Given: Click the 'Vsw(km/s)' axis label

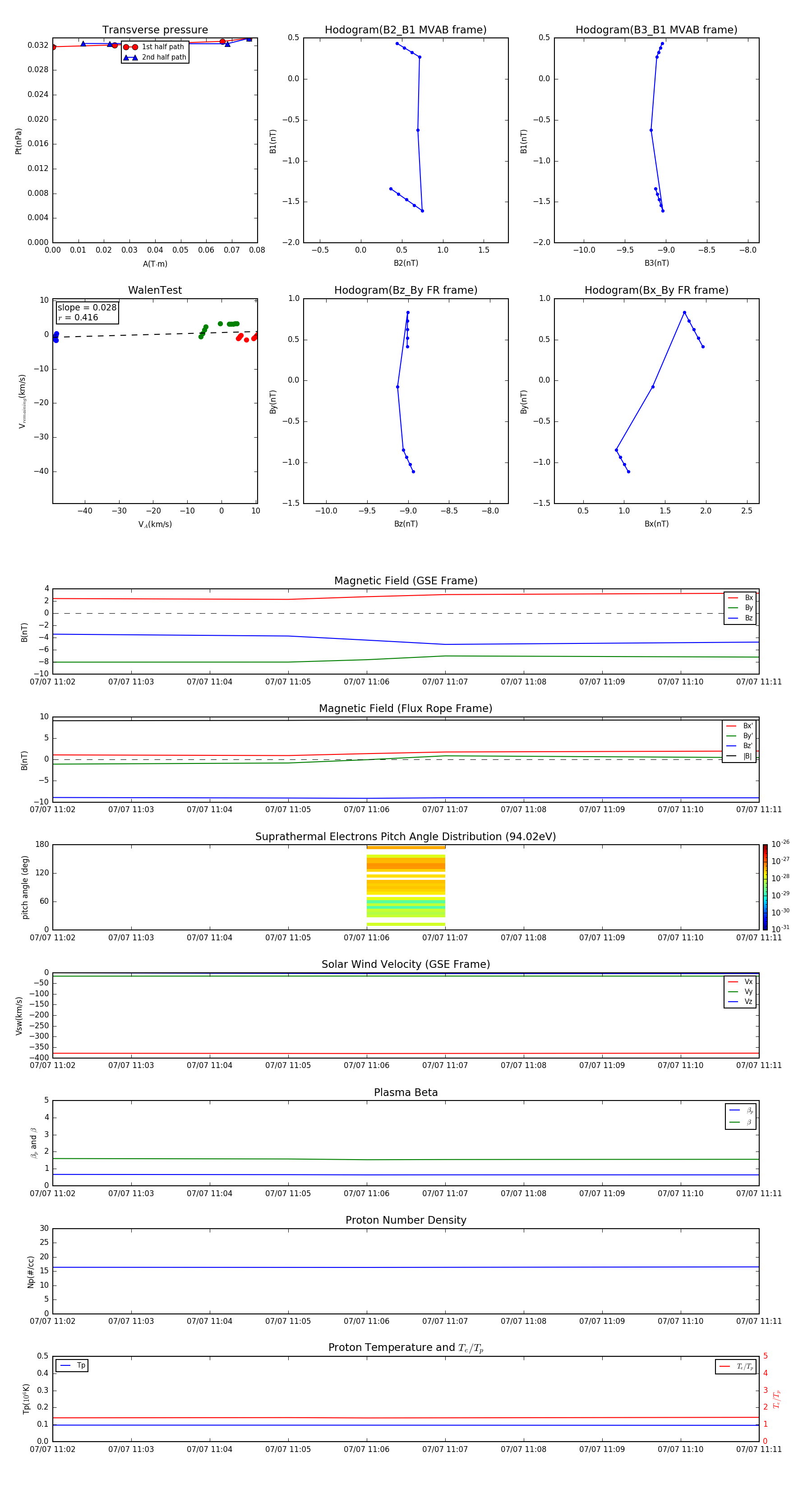Looking at the screenshot, I should pos(18,1016).
